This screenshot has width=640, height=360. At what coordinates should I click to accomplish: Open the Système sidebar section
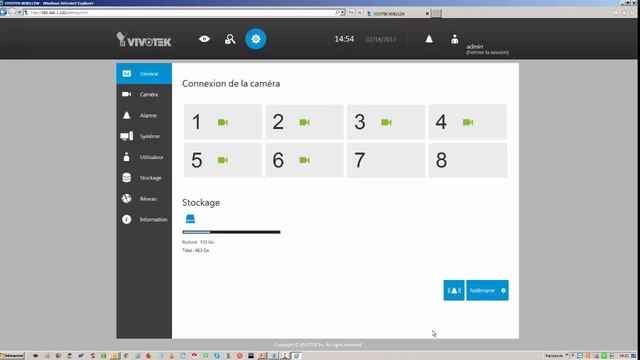144,136
